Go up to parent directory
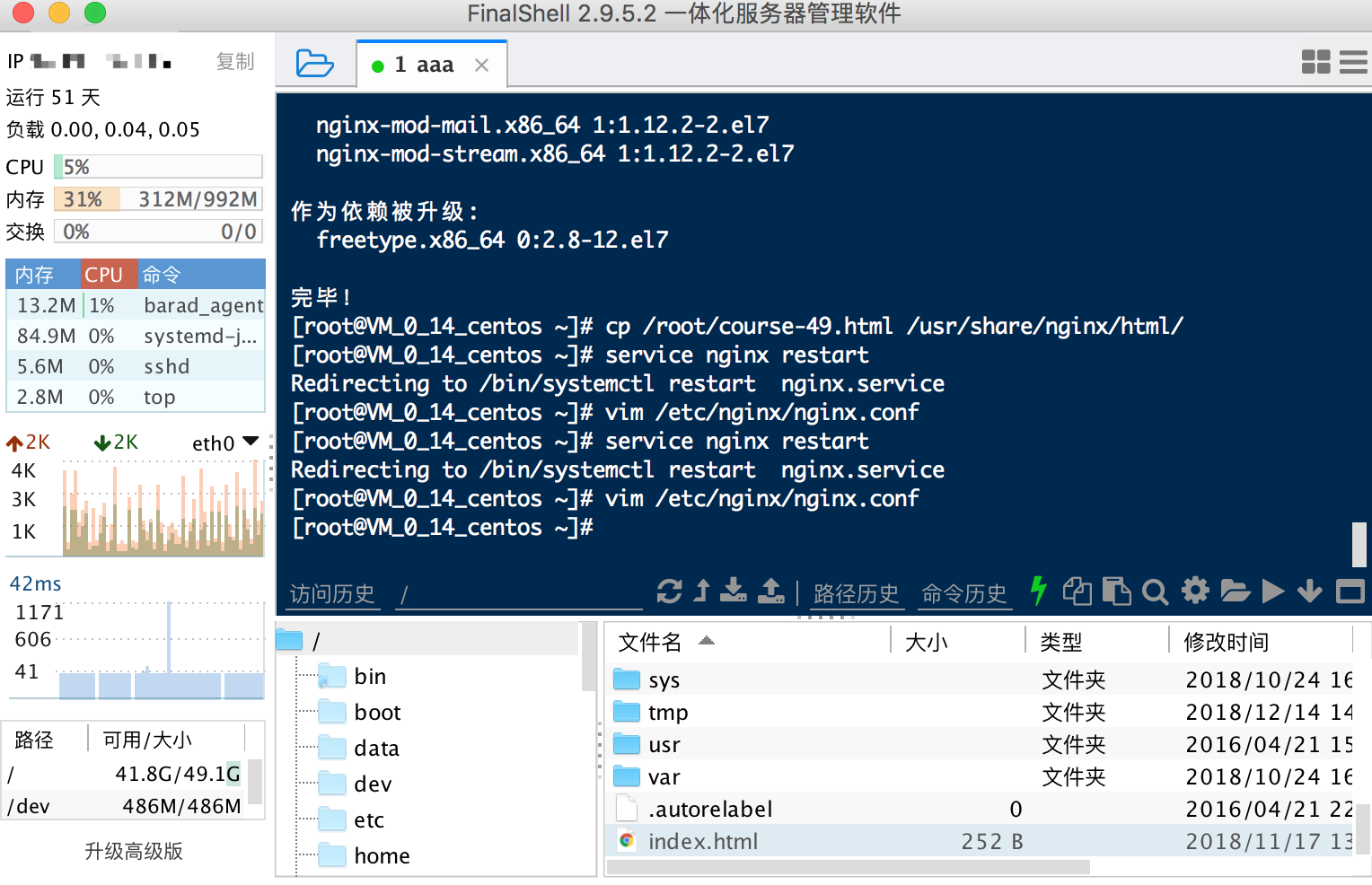Image resolution: width=1372 pixels, height=885 pixels. point(702,591)
